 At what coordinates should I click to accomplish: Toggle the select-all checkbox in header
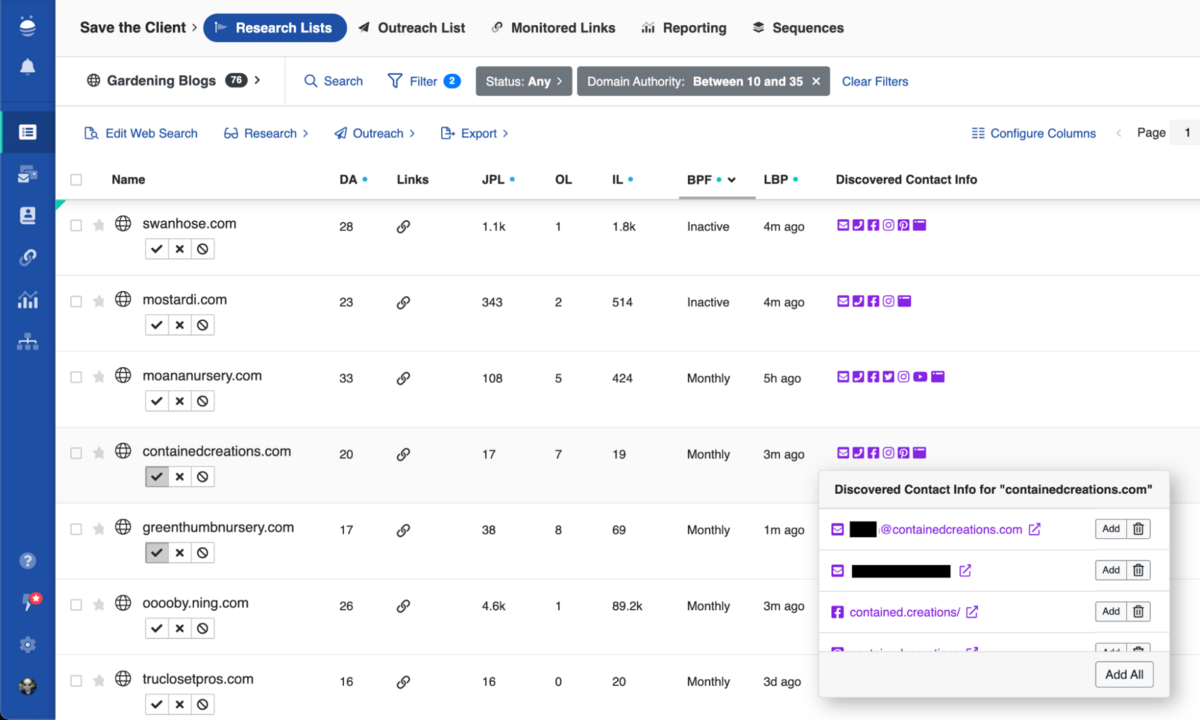76,180
